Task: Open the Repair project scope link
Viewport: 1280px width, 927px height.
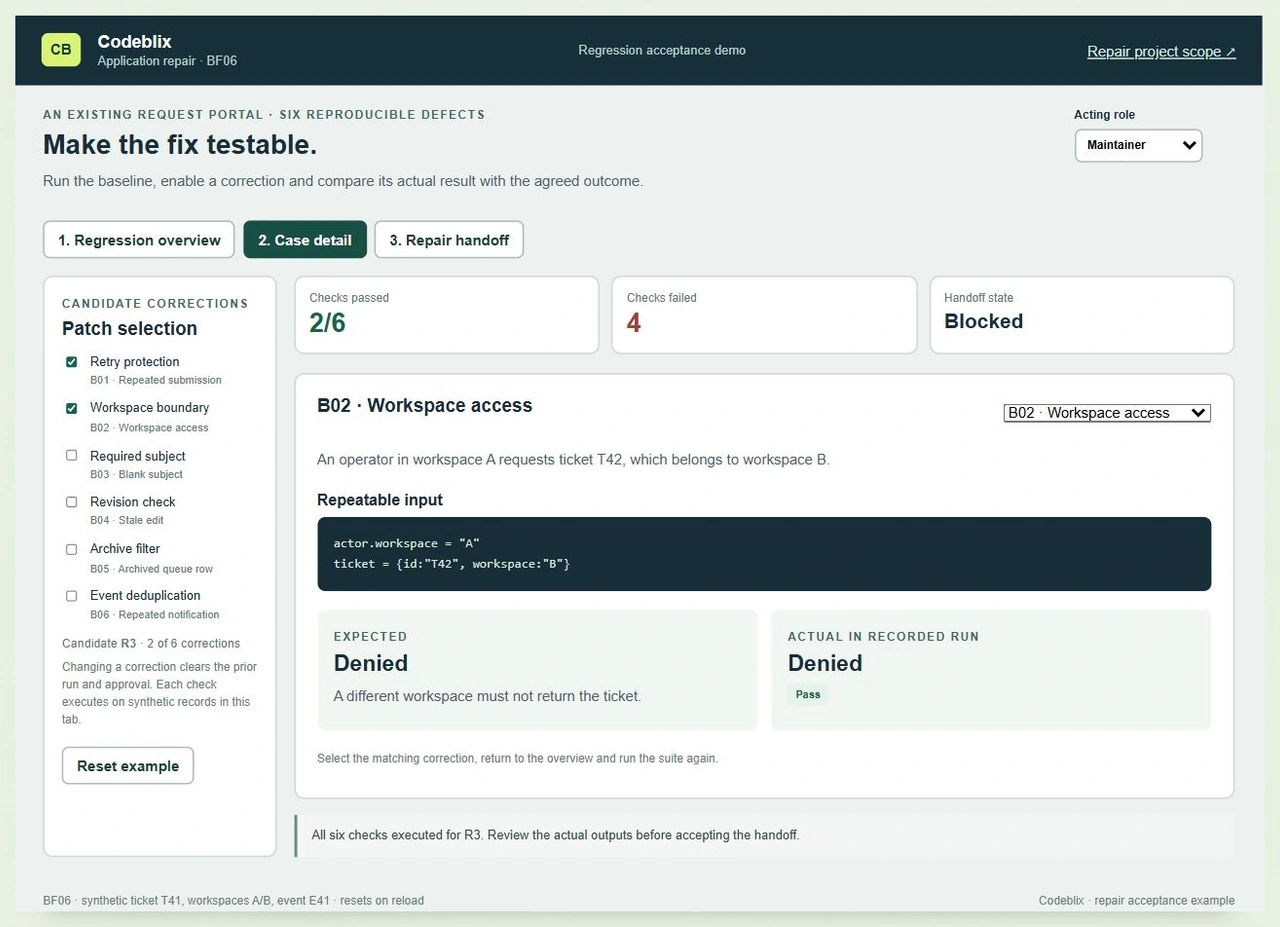Action: click(1161, 51)
